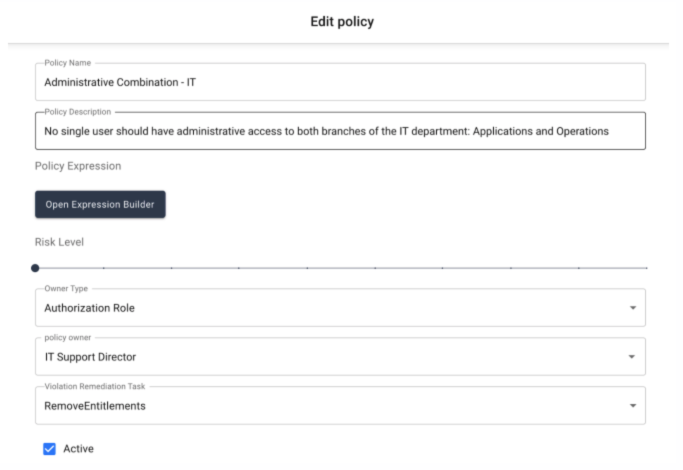683x470 pixels.
Task: Click the Risk Level slider handle
Action: tap(35, 268)
